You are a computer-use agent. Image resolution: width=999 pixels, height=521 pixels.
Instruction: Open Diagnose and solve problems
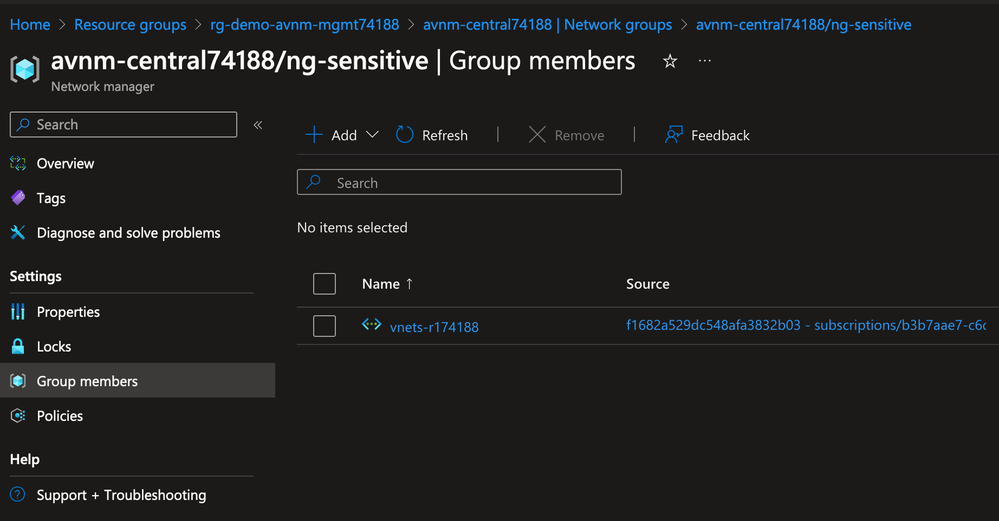click(x=128, y=233)
